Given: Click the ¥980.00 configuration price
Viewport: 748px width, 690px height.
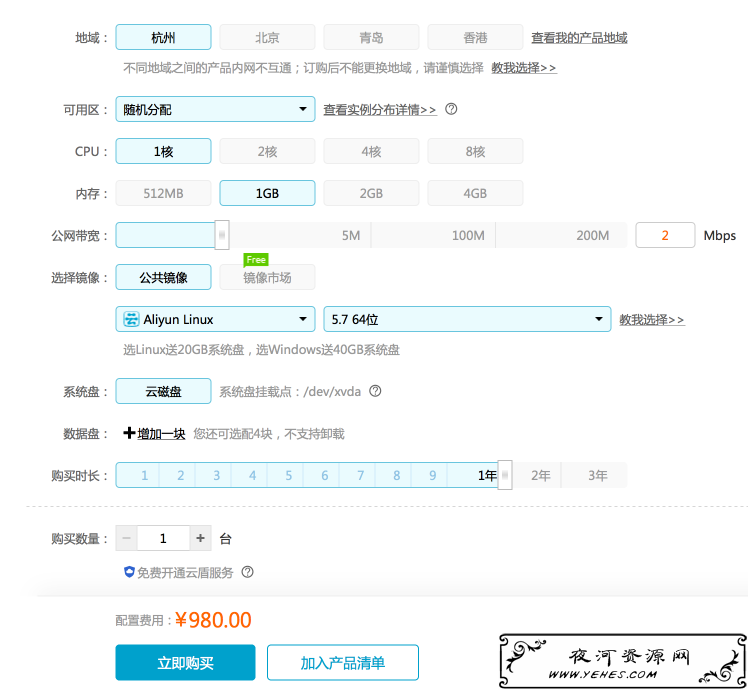Looking at the screenshot, I should [213, 620].
